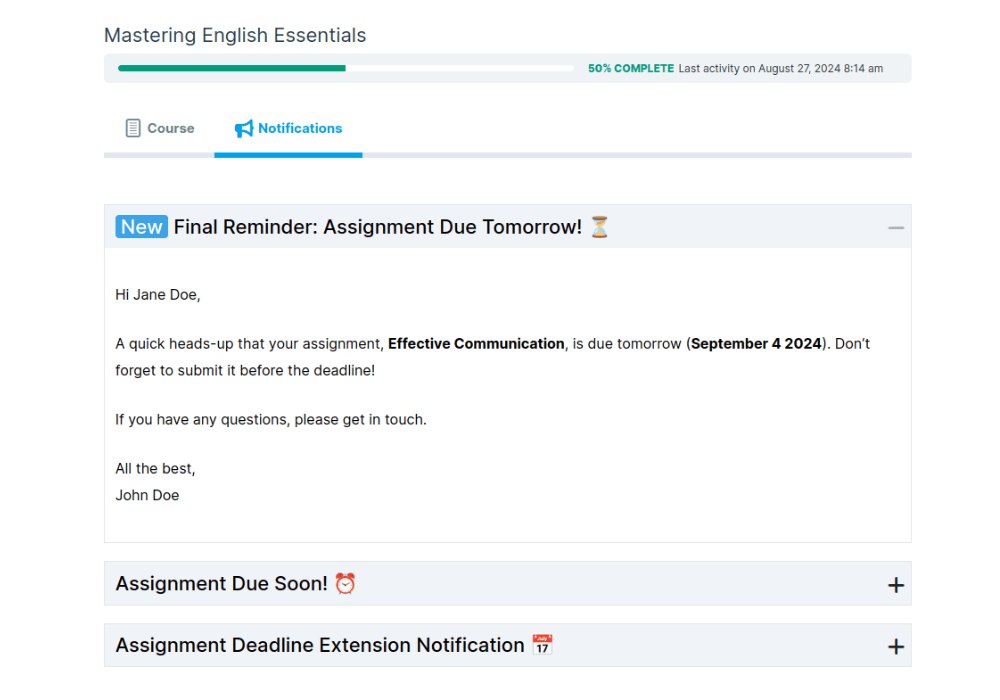Click the Notifications megaphone icon

244,129
